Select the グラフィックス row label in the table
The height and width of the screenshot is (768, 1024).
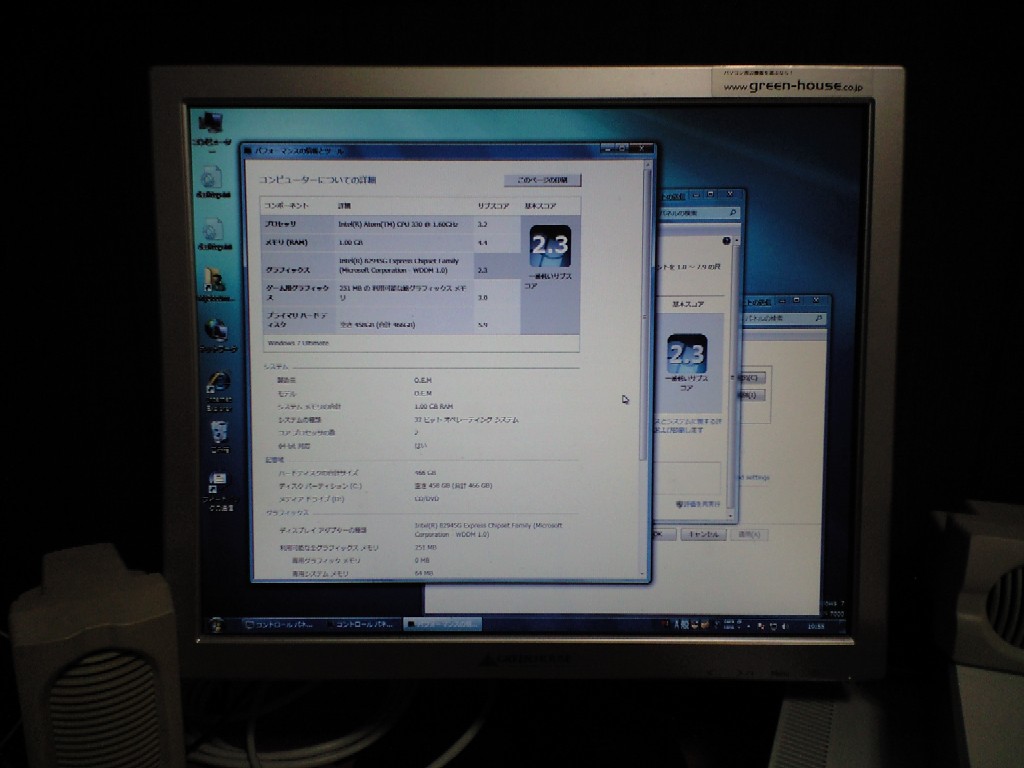tap(287, 270)
